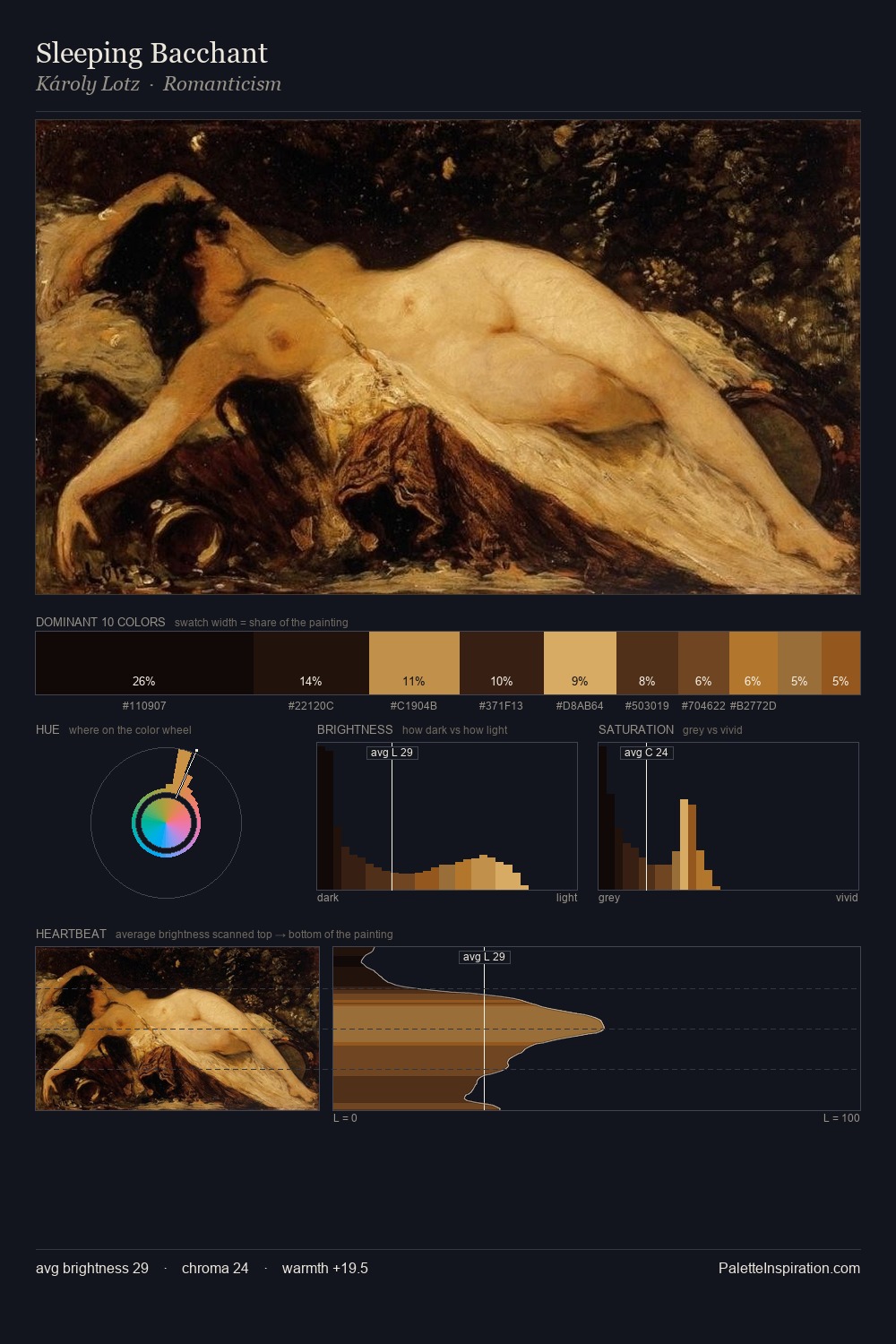Click the PaletteInspiration.com link

[789, 1268]
